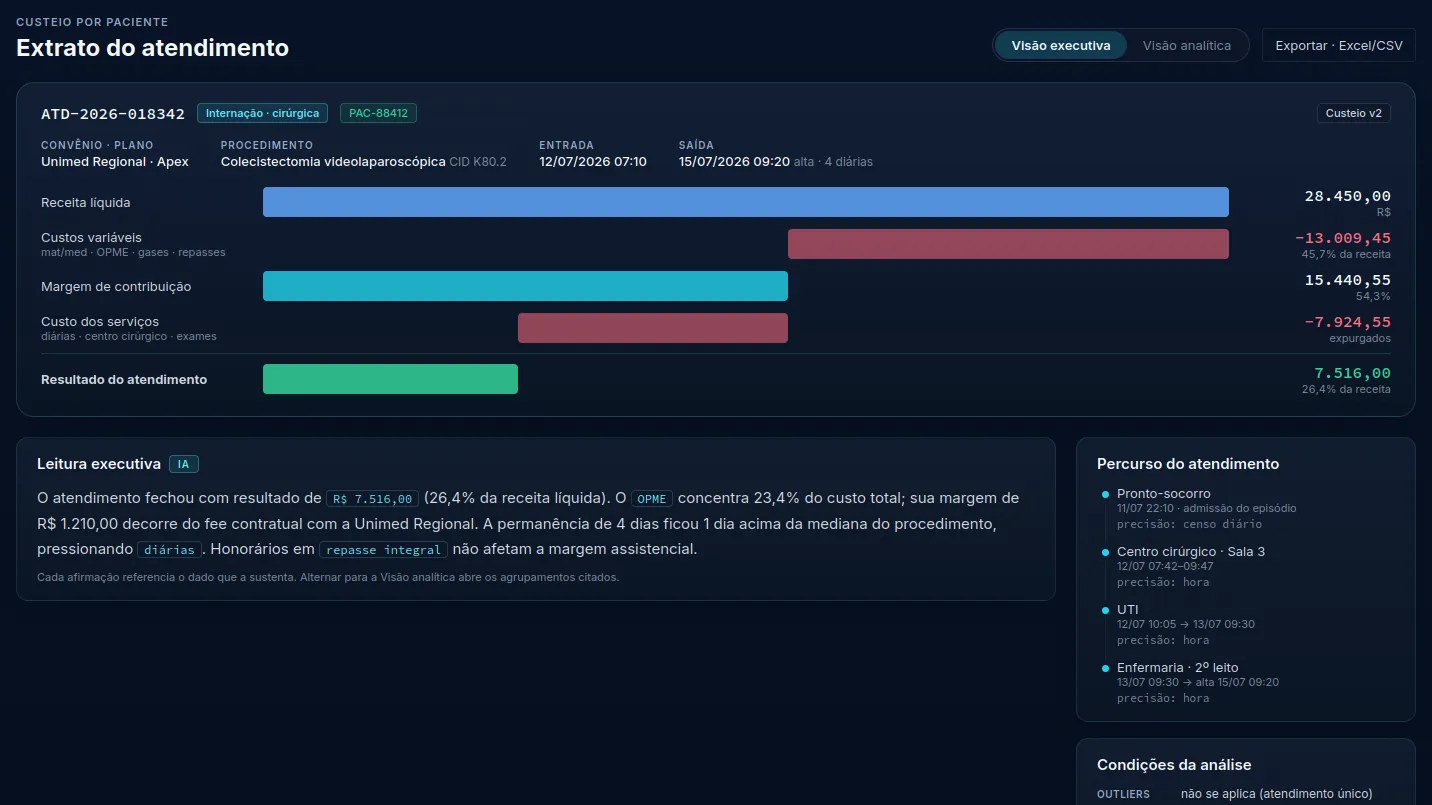Click the blue Receita líquida bar
1432x805 pixels.
pyautogui.click(x=746, y=202)
